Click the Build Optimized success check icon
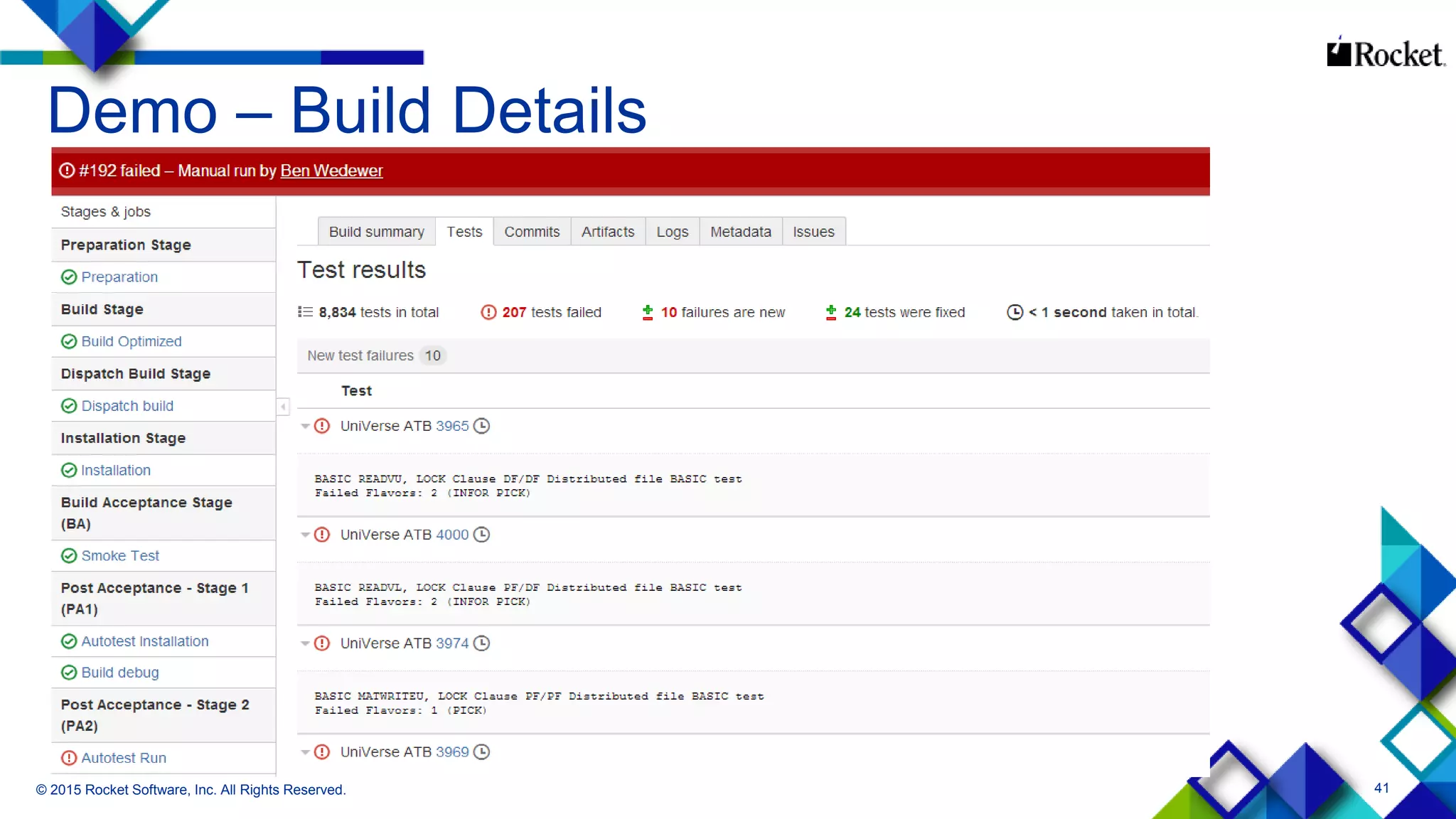This screenshot has width=1456, height=819. tap(69, 342)
